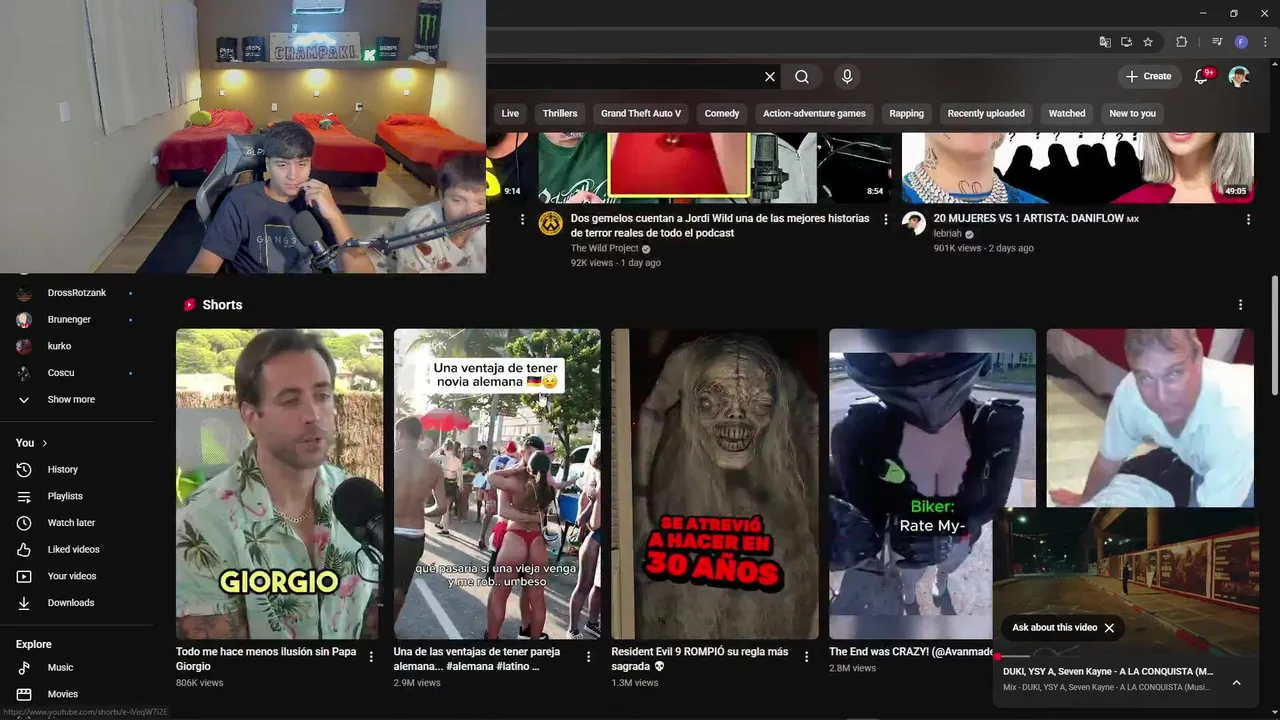
Task: Select the New to you chip
Action: (1132, 113)
